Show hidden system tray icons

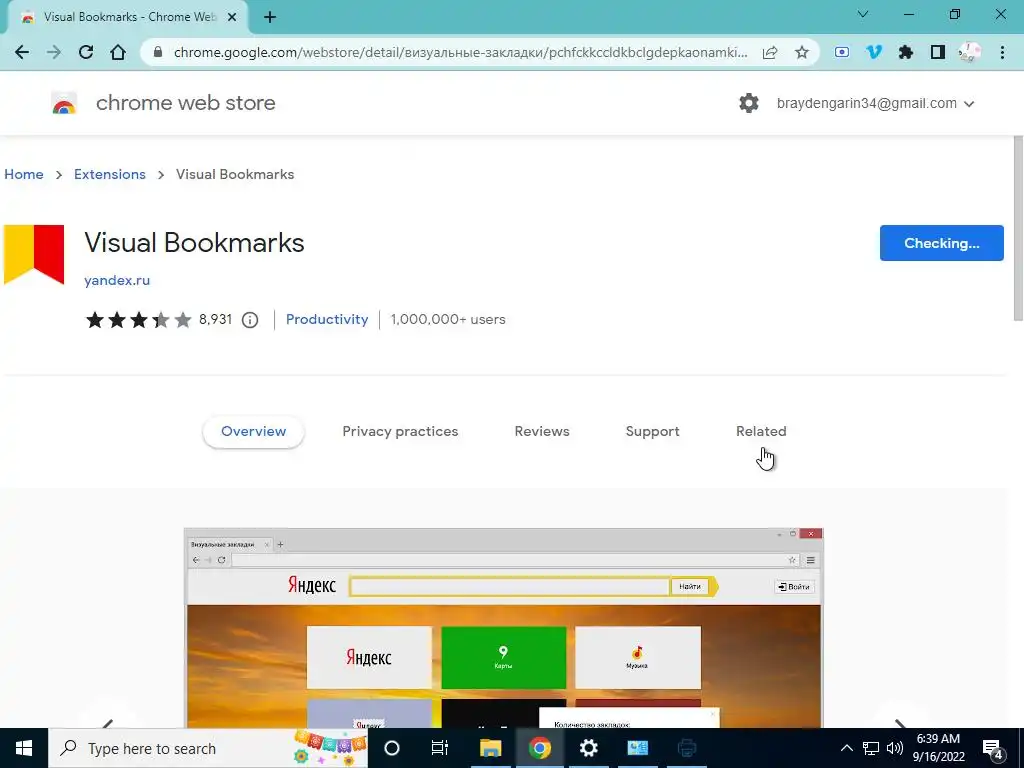click(x=846, y=748)
